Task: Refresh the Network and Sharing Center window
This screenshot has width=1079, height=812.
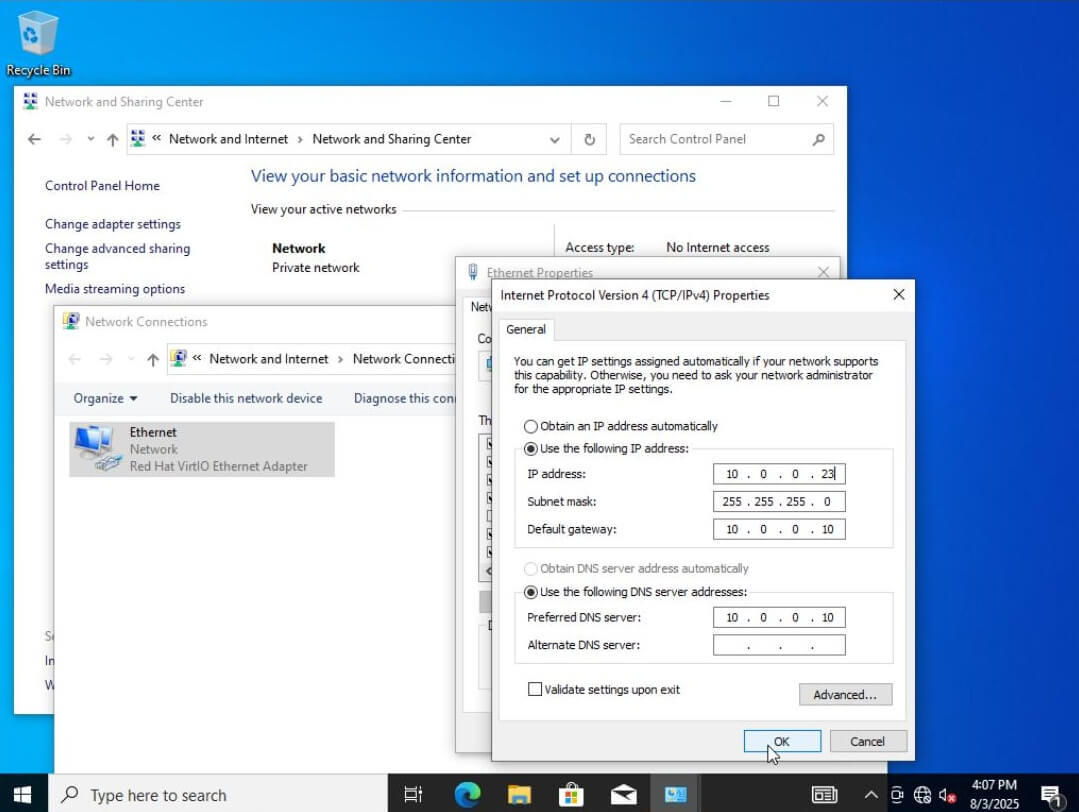Action: click(590, 140)
